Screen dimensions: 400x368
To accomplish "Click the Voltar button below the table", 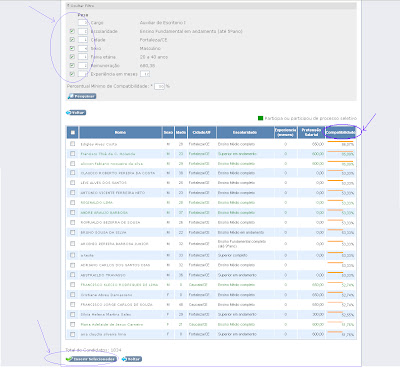I will tap(132, 359).
